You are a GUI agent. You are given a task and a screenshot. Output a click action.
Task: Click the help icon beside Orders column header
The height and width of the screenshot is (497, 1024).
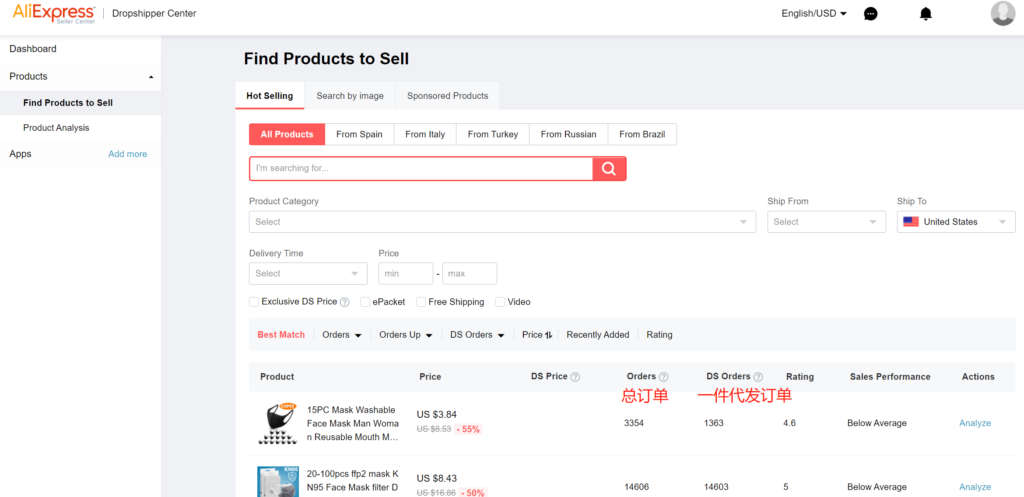[664, 377]
